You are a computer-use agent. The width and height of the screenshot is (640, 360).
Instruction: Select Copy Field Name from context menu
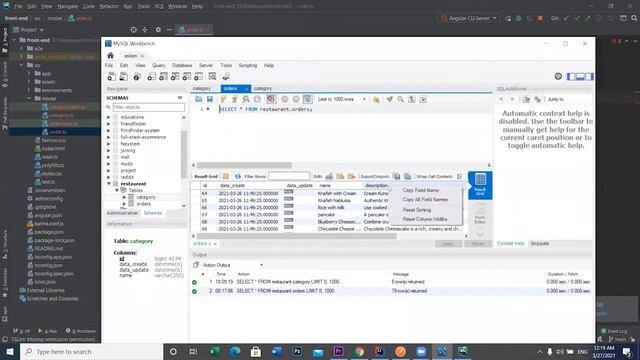coord(420,190)
